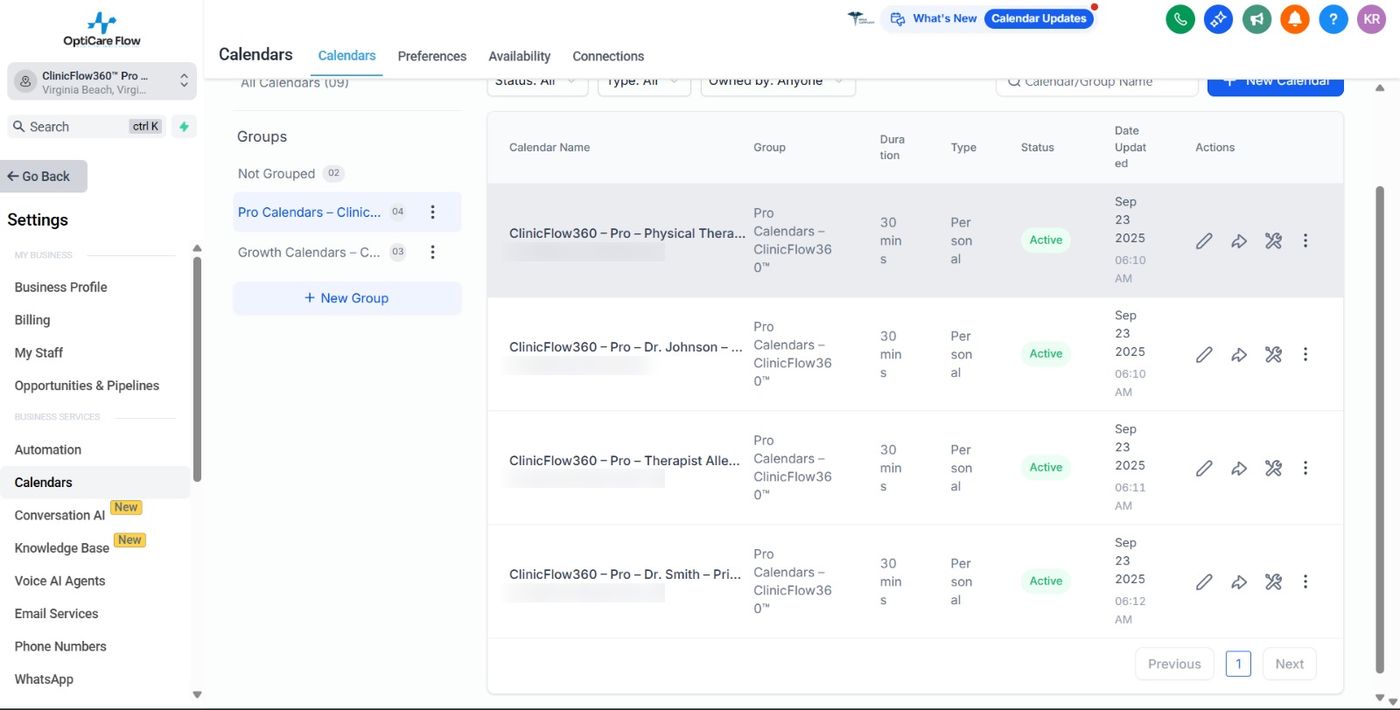1400x710 pixels.
Task: Open more options for Therapist Alle... calendar
Action: [1305, 468]
